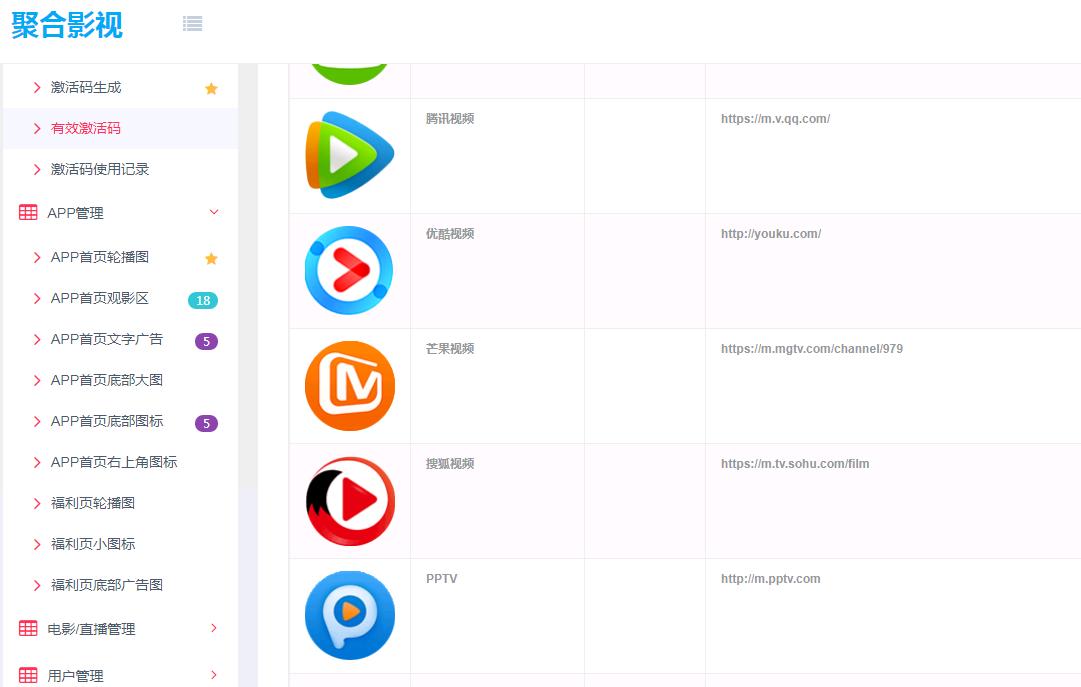Collapse the APP管理 menu section
This screenshot has height=687, width=1081.
213,212
